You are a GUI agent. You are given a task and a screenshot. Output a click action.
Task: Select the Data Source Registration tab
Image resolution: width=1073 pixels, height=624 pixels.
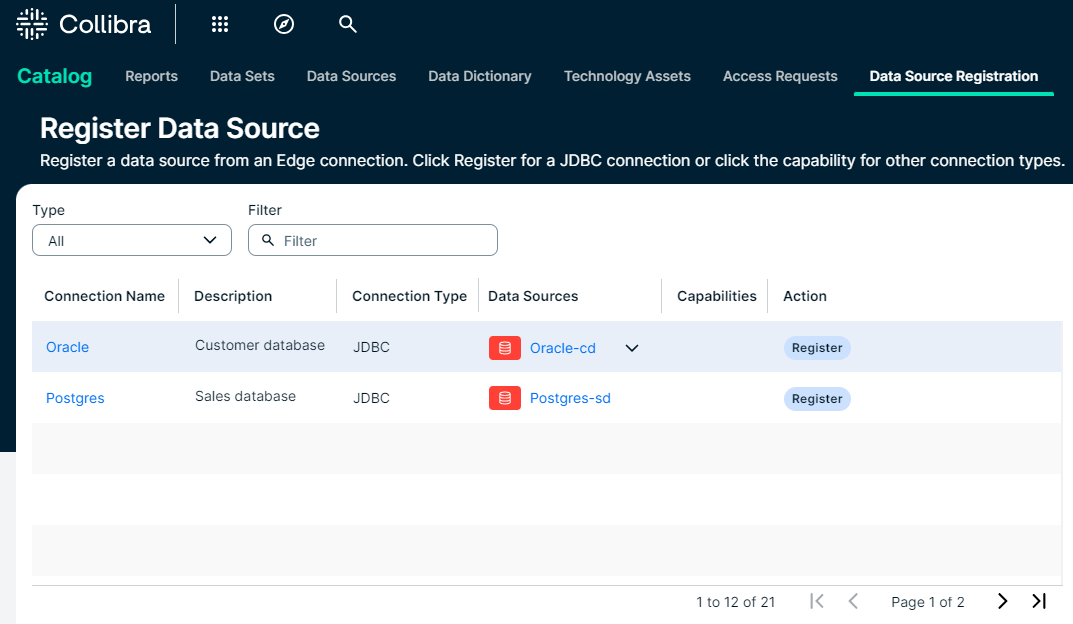[954, 76]
